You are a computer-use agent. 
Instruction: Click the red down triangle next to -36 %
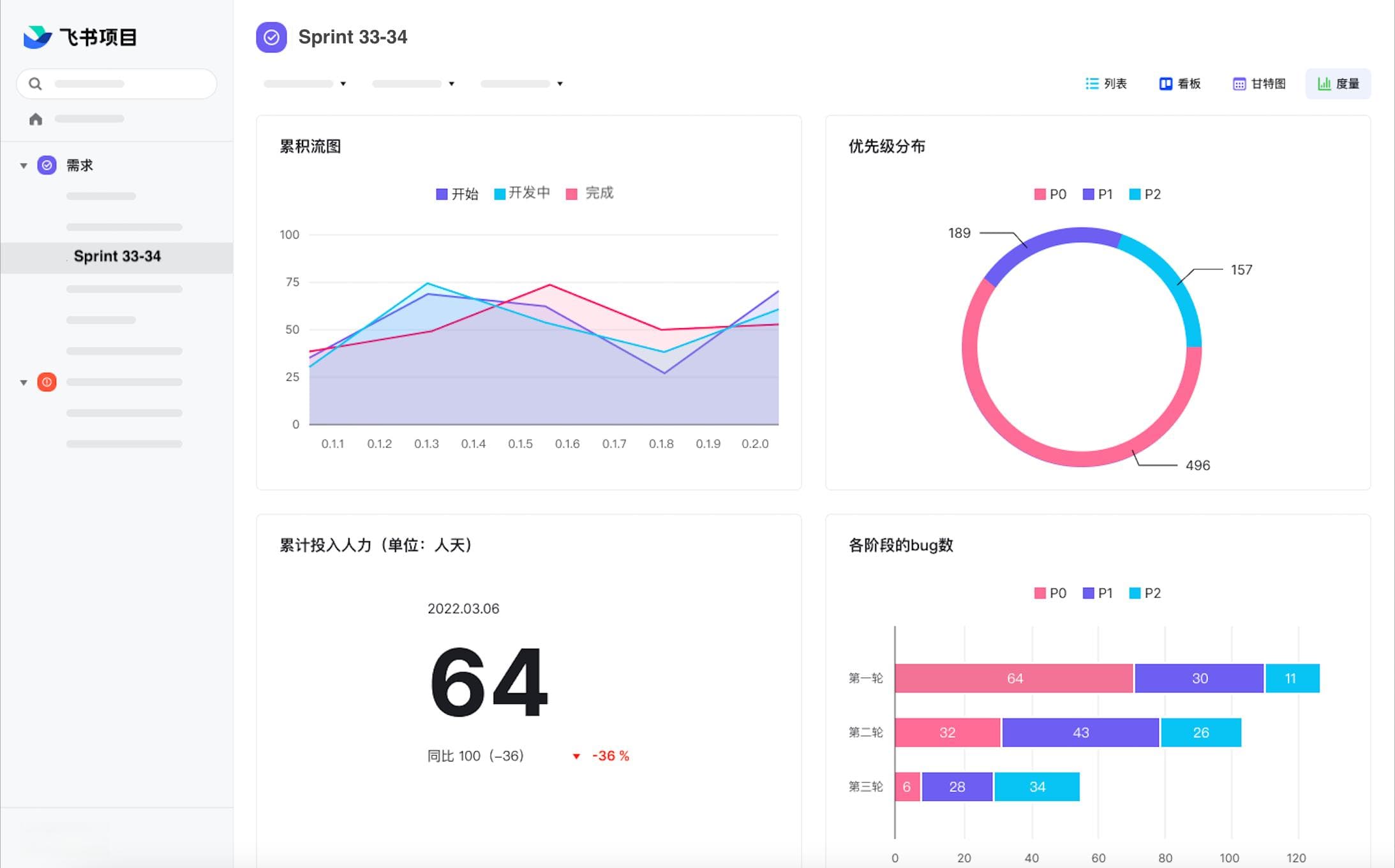576,756
